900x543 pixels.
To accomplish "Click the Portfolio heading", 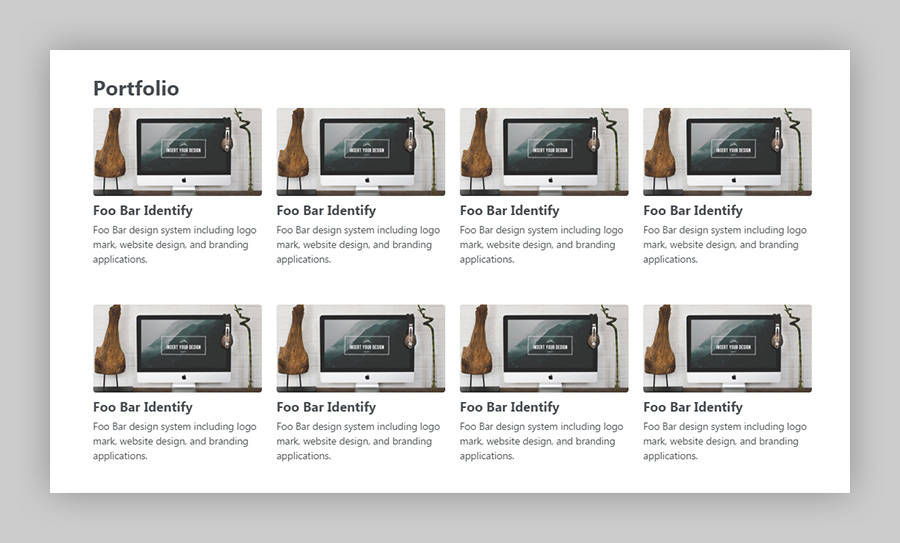I will 136,89.
